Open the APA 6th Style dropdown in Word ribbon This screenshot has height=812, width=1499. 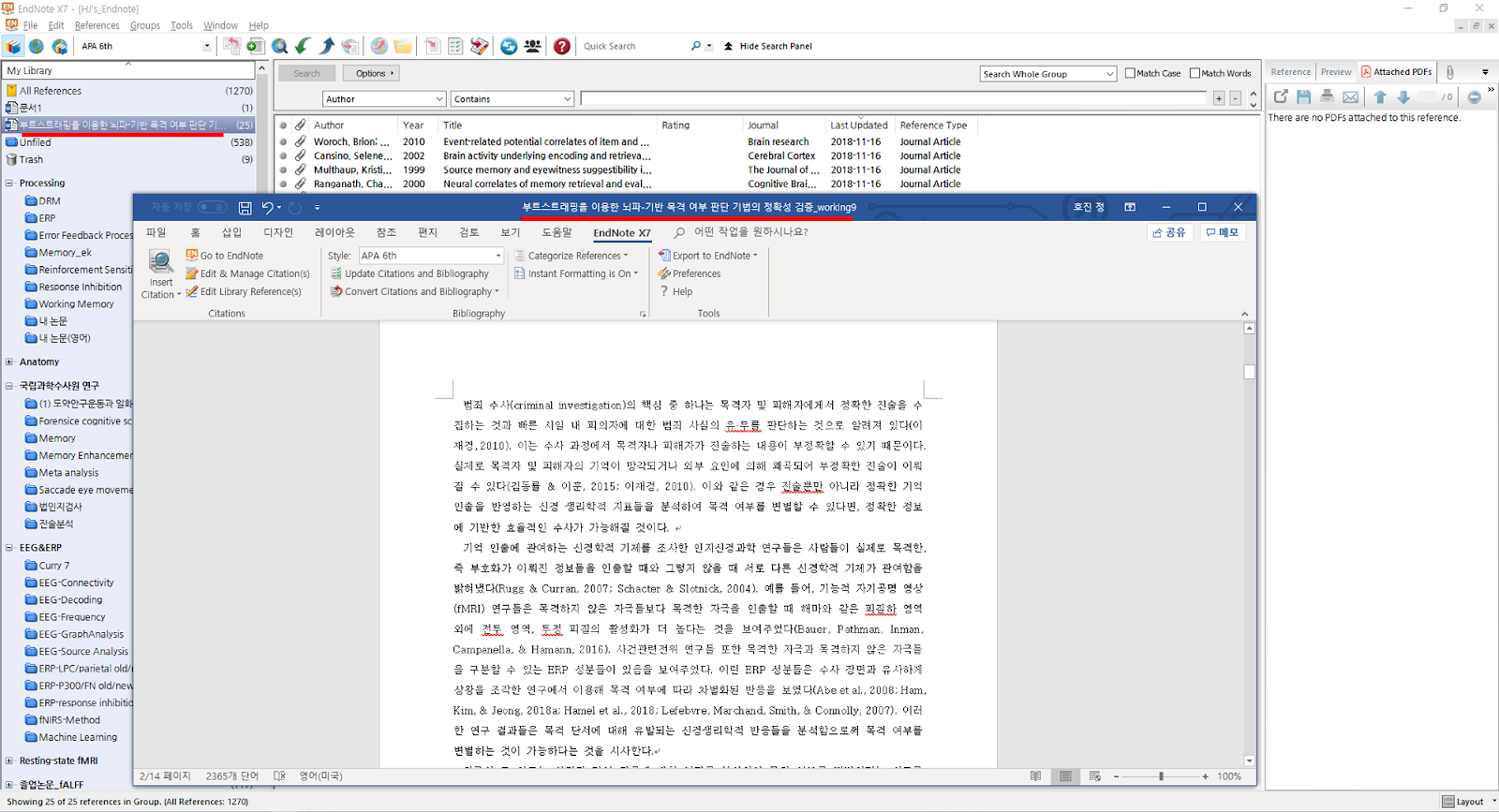click(x=498, y=256)
